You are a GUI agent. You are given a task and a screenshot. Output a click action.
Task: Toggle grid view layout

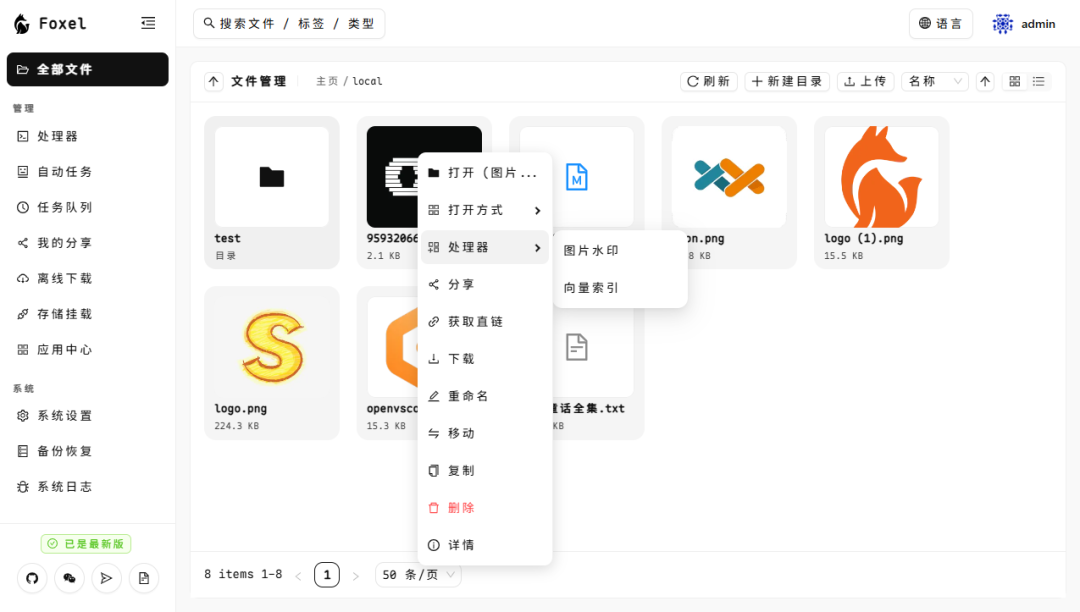(x=1014, y=81)
